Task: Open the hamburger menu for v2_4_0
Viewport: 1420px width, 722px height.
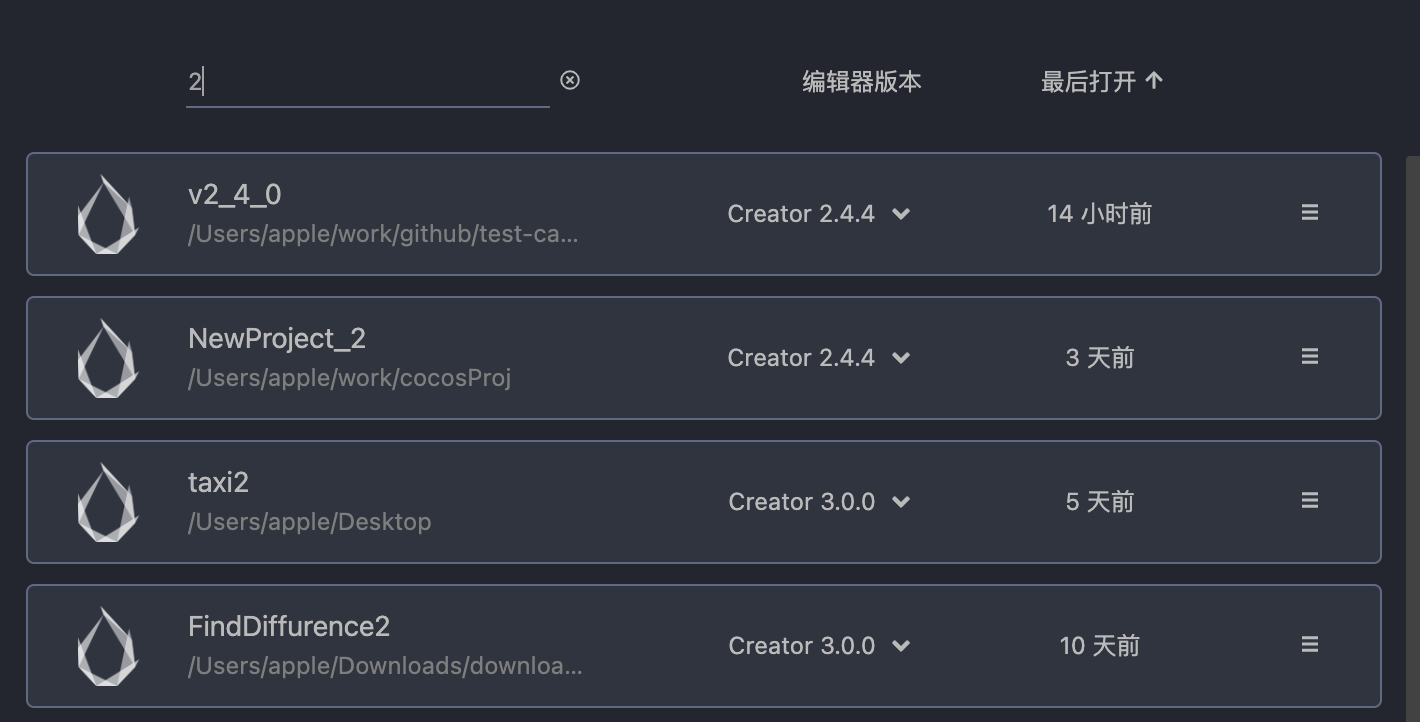Action: [x=1310, y=213]
